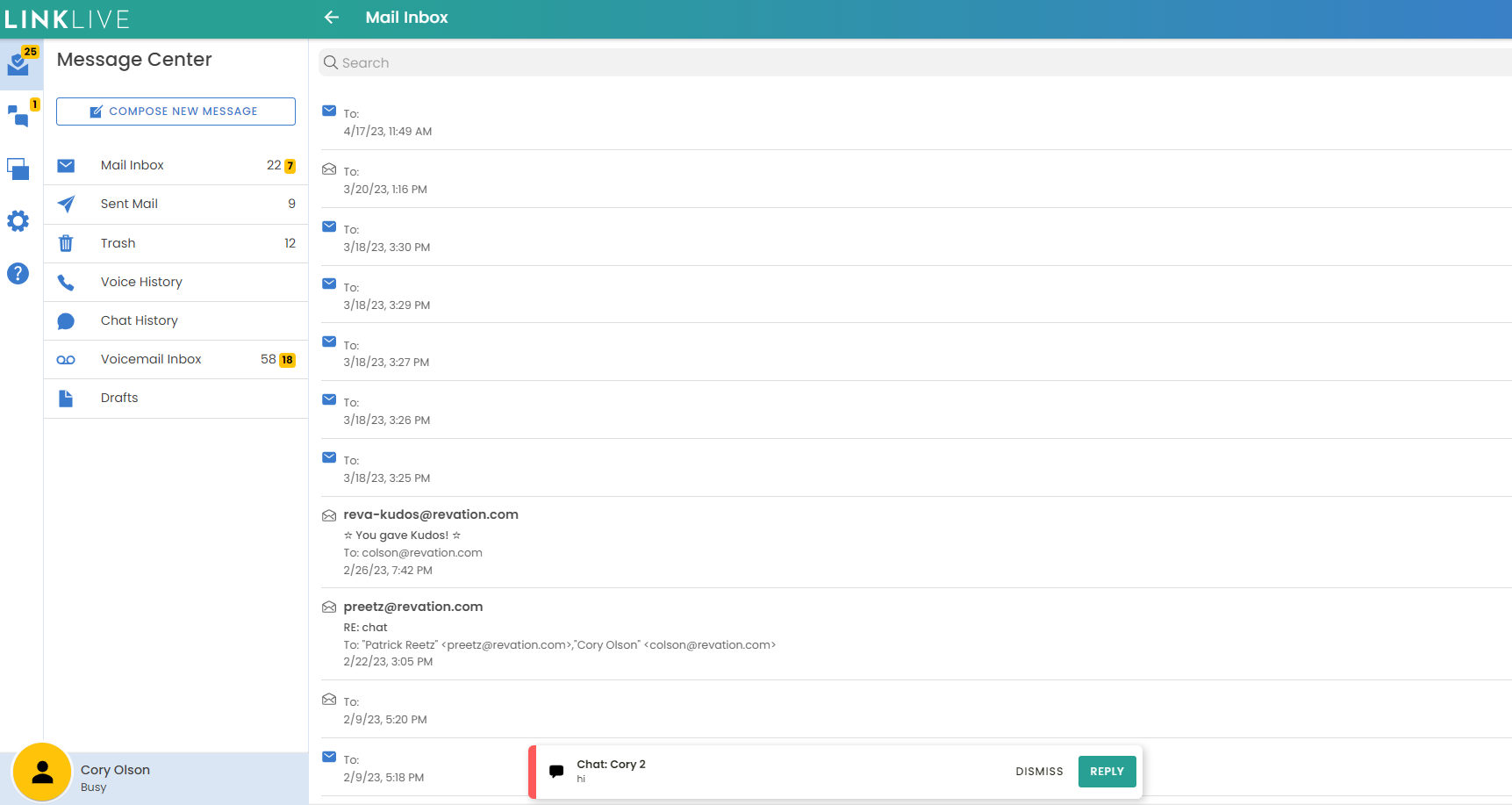
Task: Click the back arrow beside Mail Inbox
Action: click(x=332, y=18)
